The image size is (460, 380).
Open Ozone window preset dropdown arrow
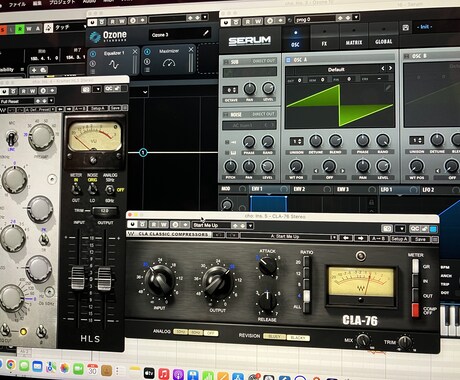[x=205, y=17]
